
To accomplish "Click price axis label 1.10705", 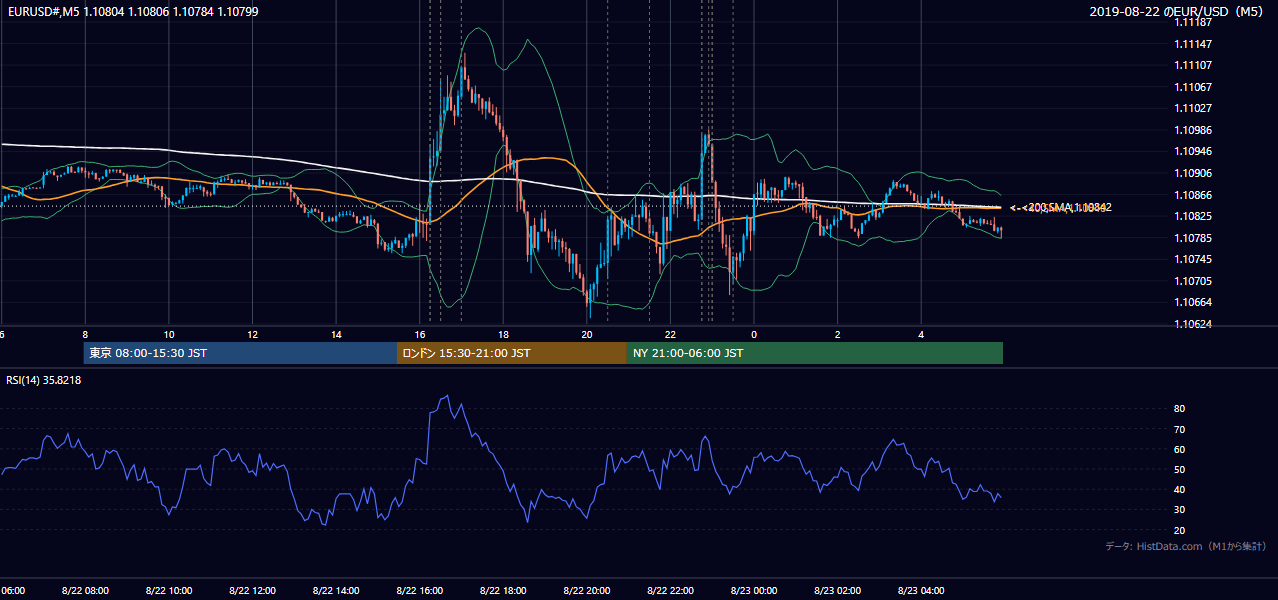I will pos(1193,281).
